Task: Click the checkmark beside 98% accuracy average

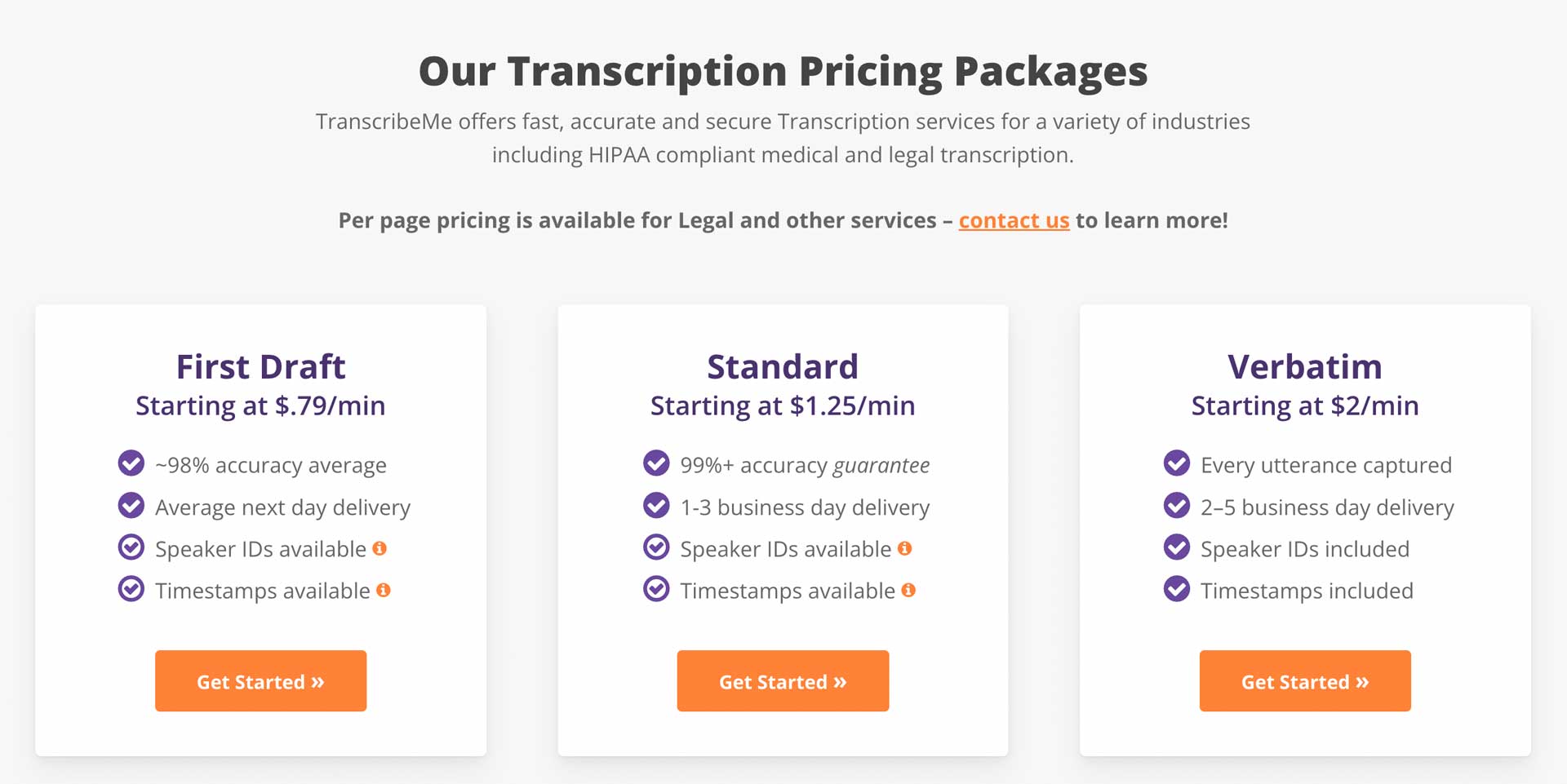Action: (x=131, y=463)
